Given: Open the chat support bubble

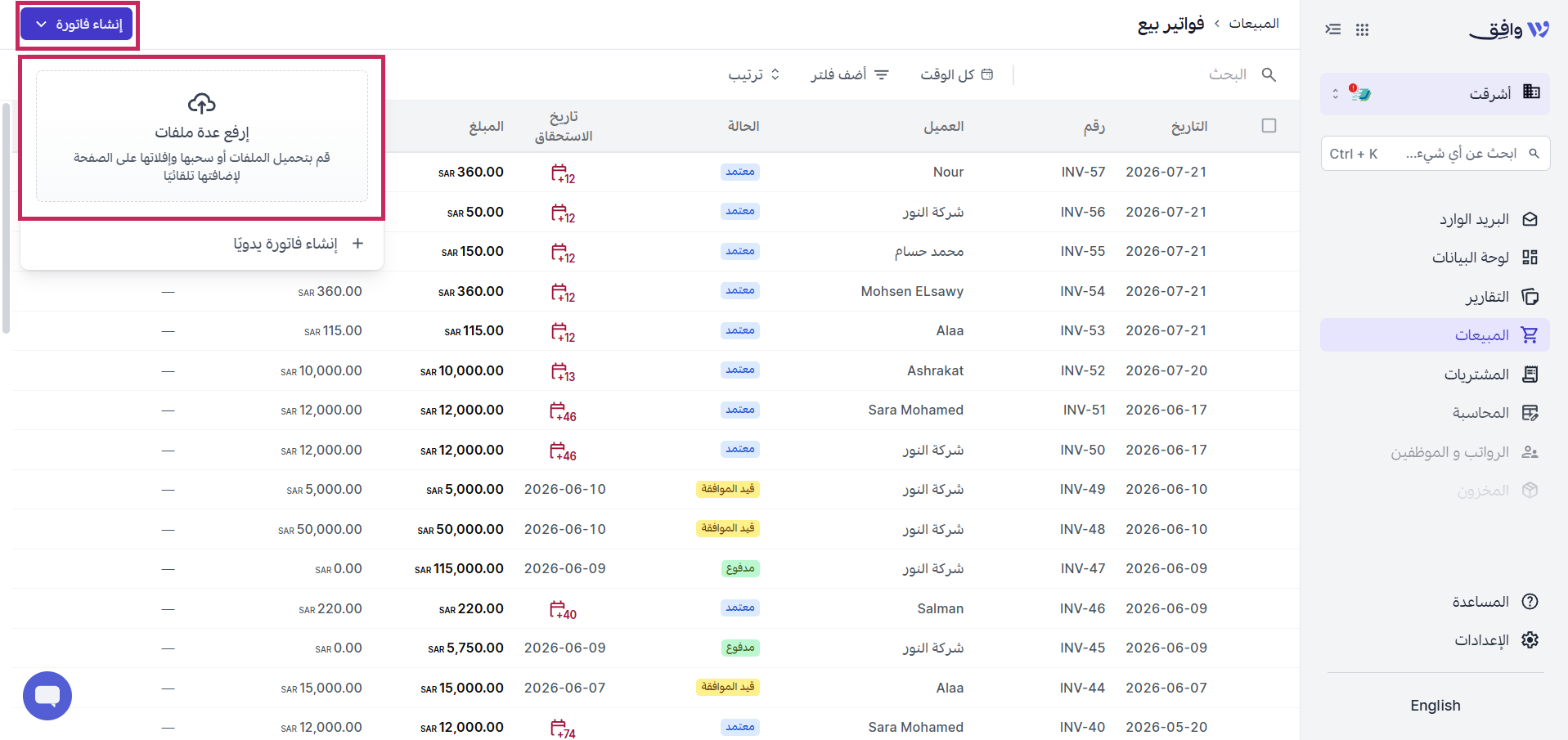Looking at the screenshot, I should coord(47,696).
